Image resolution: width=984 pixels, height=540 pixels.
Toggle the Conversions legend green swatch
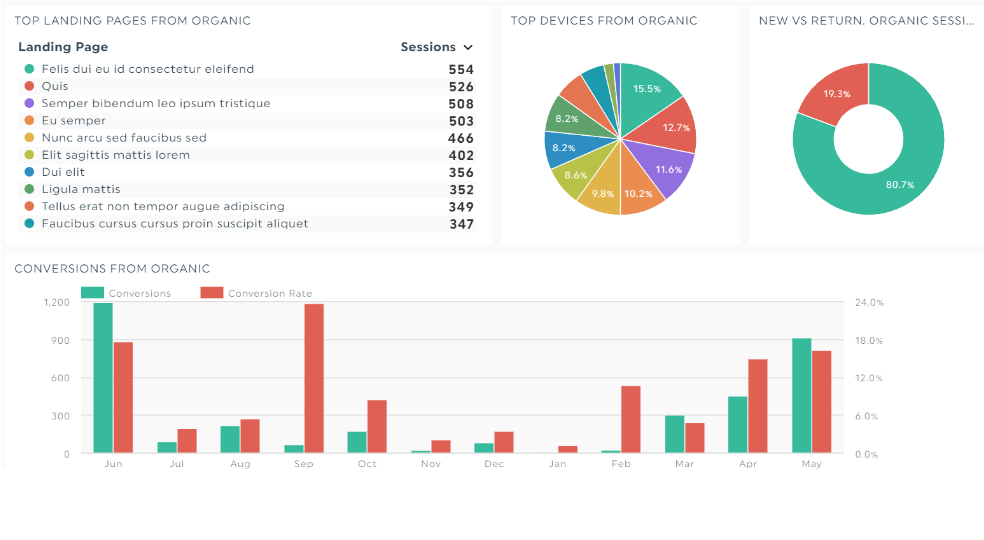[92, 293]
